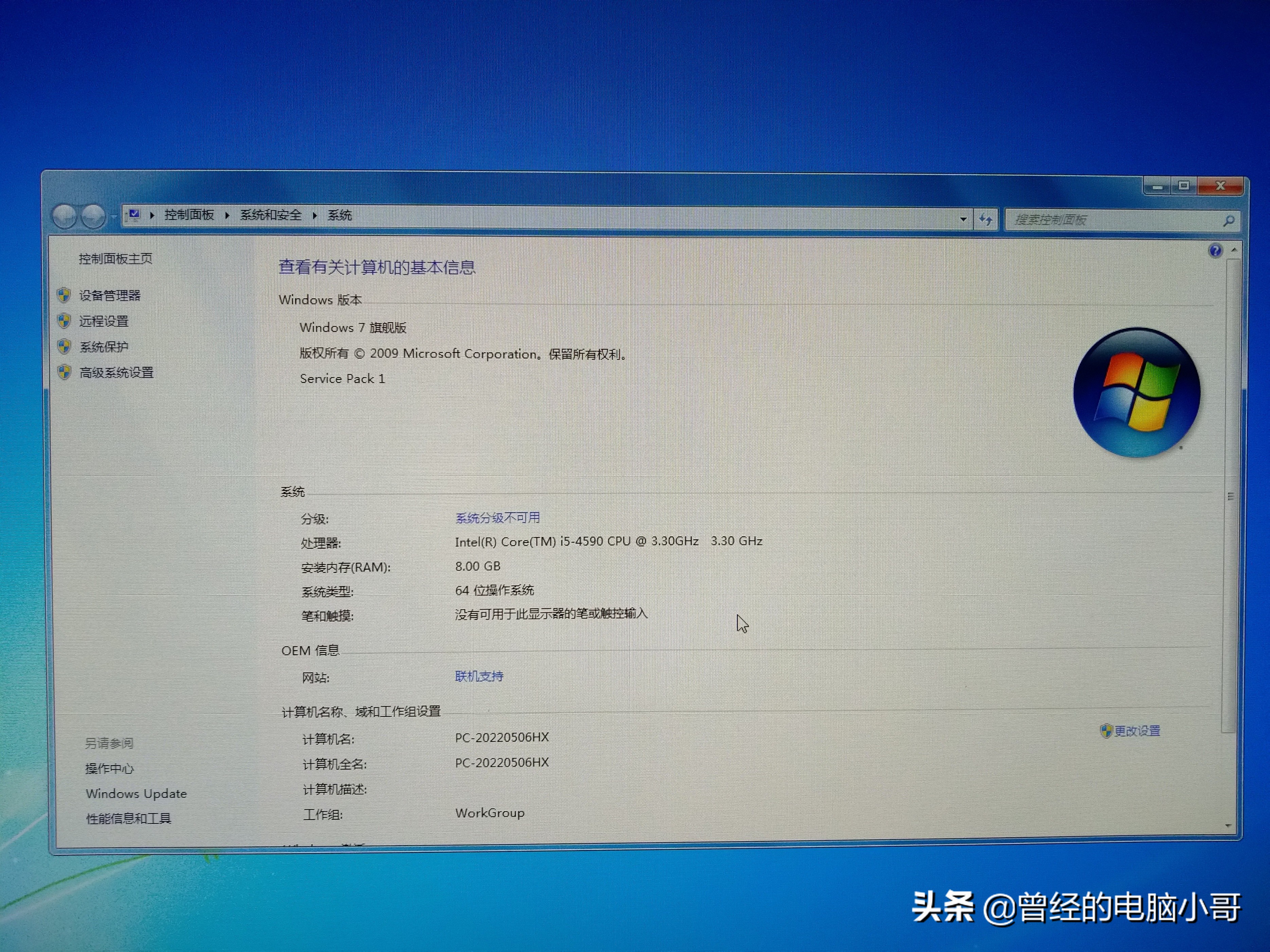Click the Back navigation arrow button
The height and width of the screenshot is (952, 1270).
tap(64, 216)
